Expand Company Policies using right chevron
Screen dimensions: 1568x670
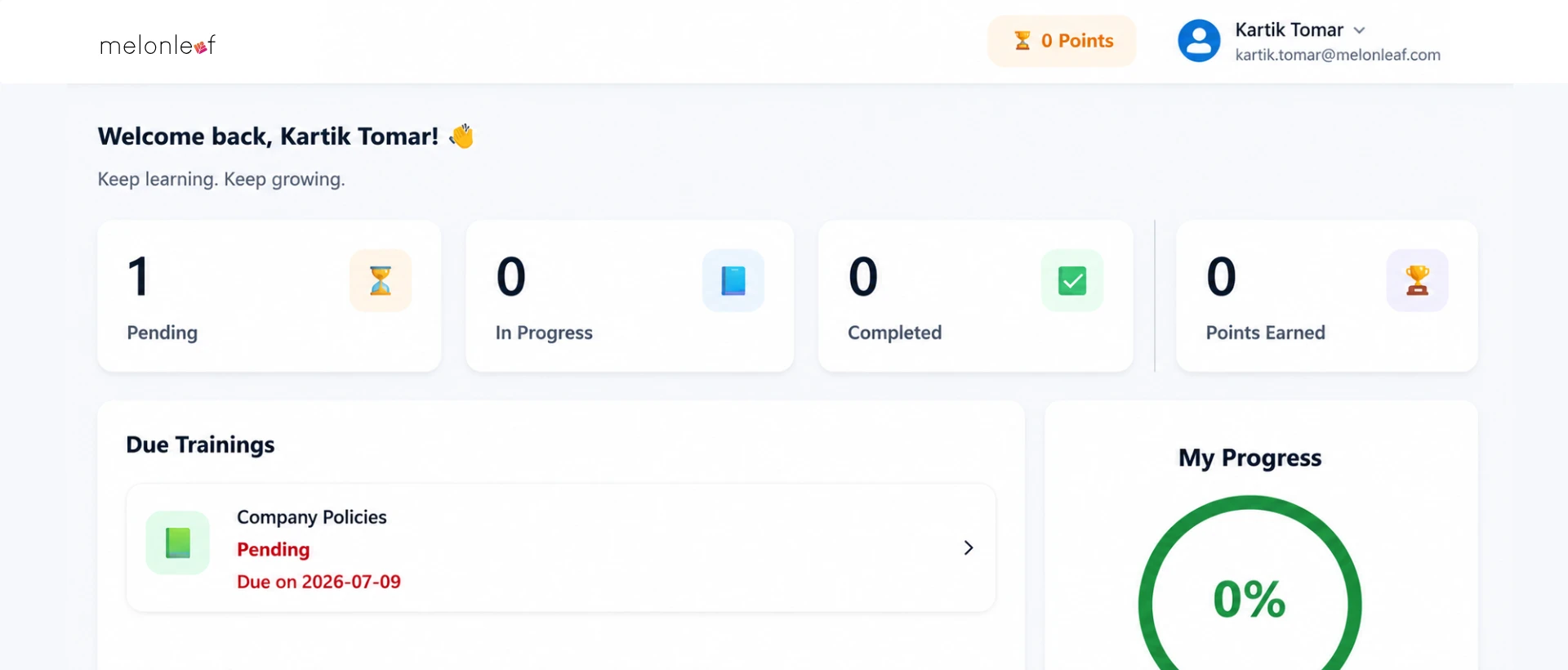[x=969, y=547]
